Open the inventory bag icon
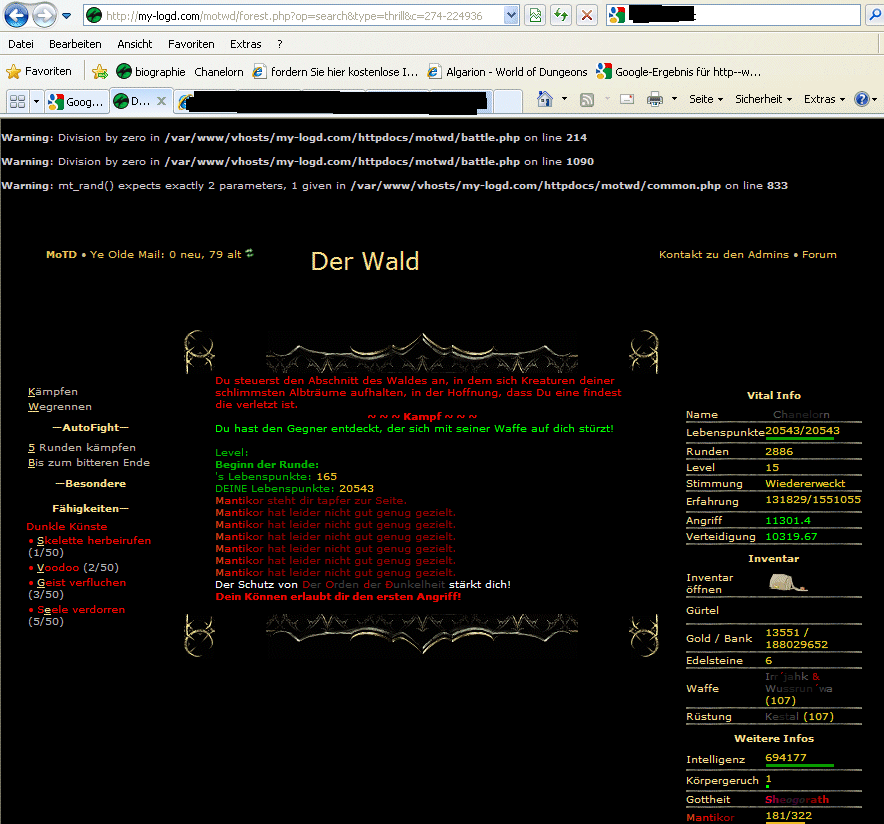Viewport: 884px width, 824px height. point(787,583)
